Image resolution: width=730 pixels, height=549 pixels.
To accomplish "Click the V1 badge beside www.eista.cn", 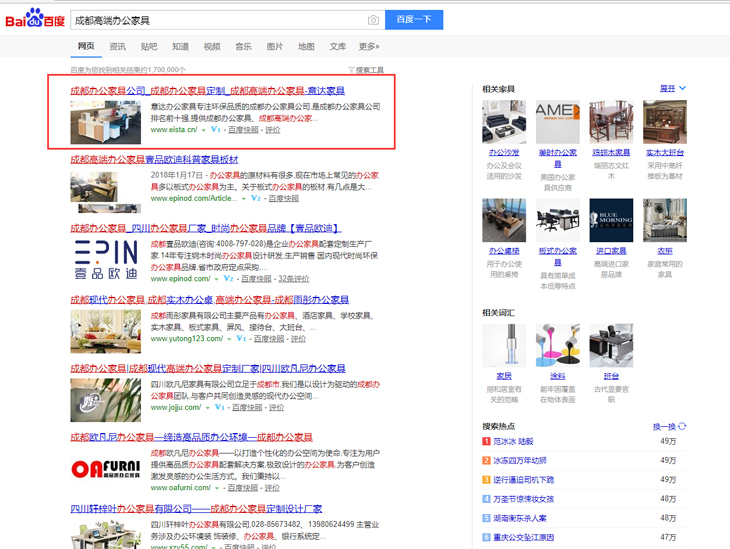I will point(215,130).
